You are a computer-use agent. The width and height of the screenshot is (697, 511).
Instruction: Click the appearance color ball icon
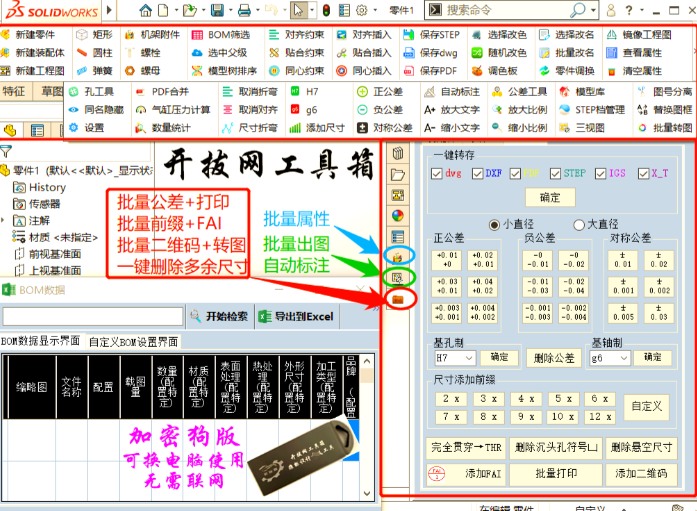pyautogui.click(x=398, y=216)
